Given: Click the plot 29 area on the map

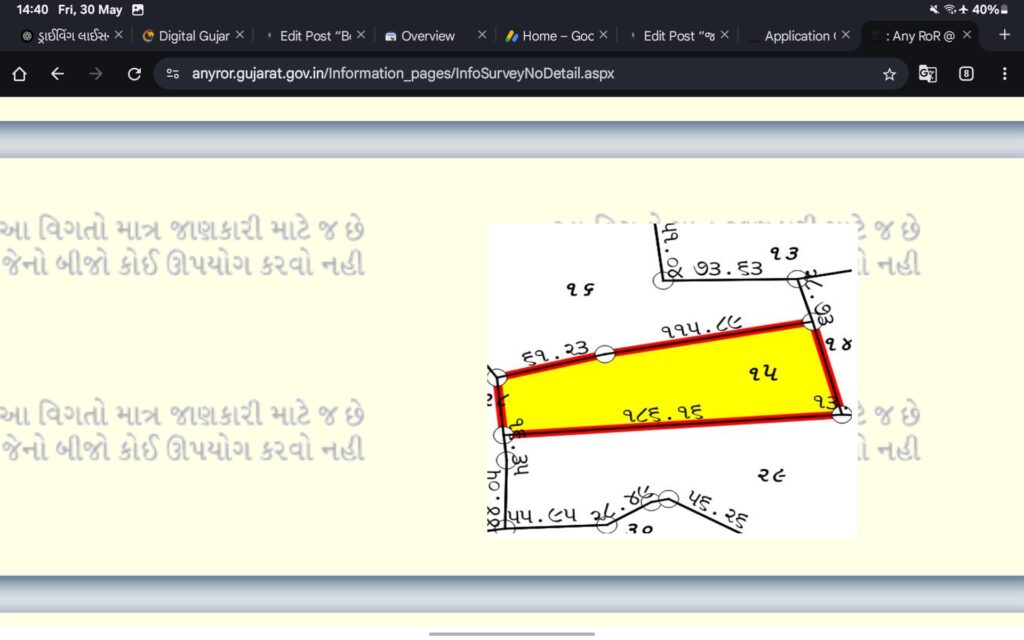Looking at the screenshot, I should [x=770, y=476].
